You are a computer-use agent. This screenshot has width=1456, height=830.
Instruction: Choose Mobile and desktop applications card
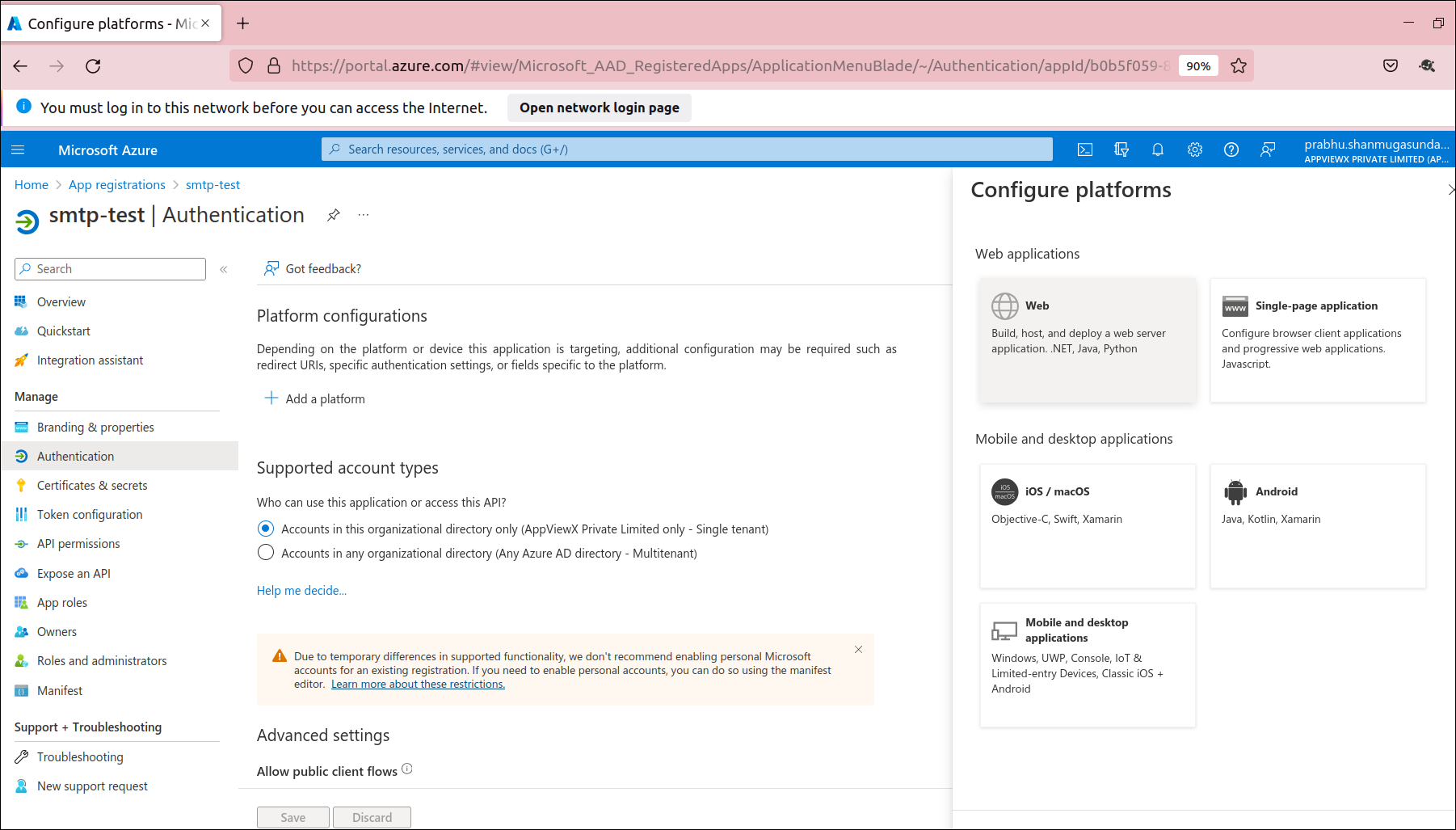pos(1088,665)
